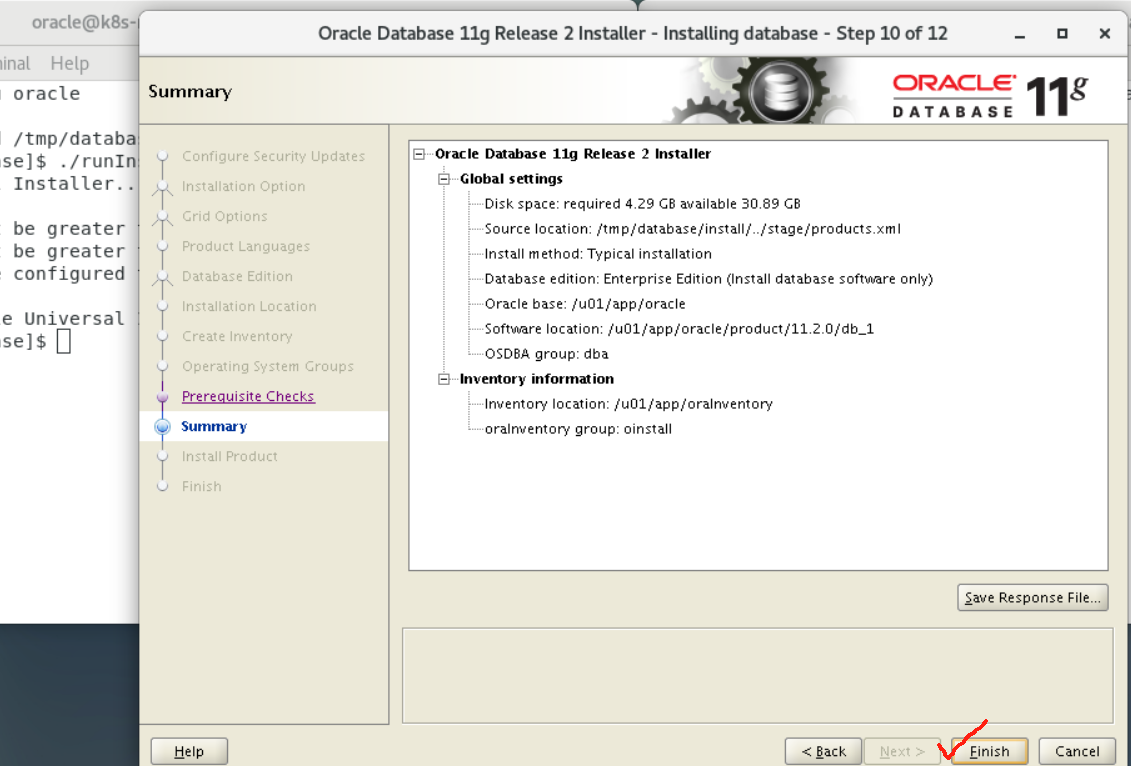This screenshot has height=766, width=1131.
Task: Save Response File button
Action: (1032, 597)
